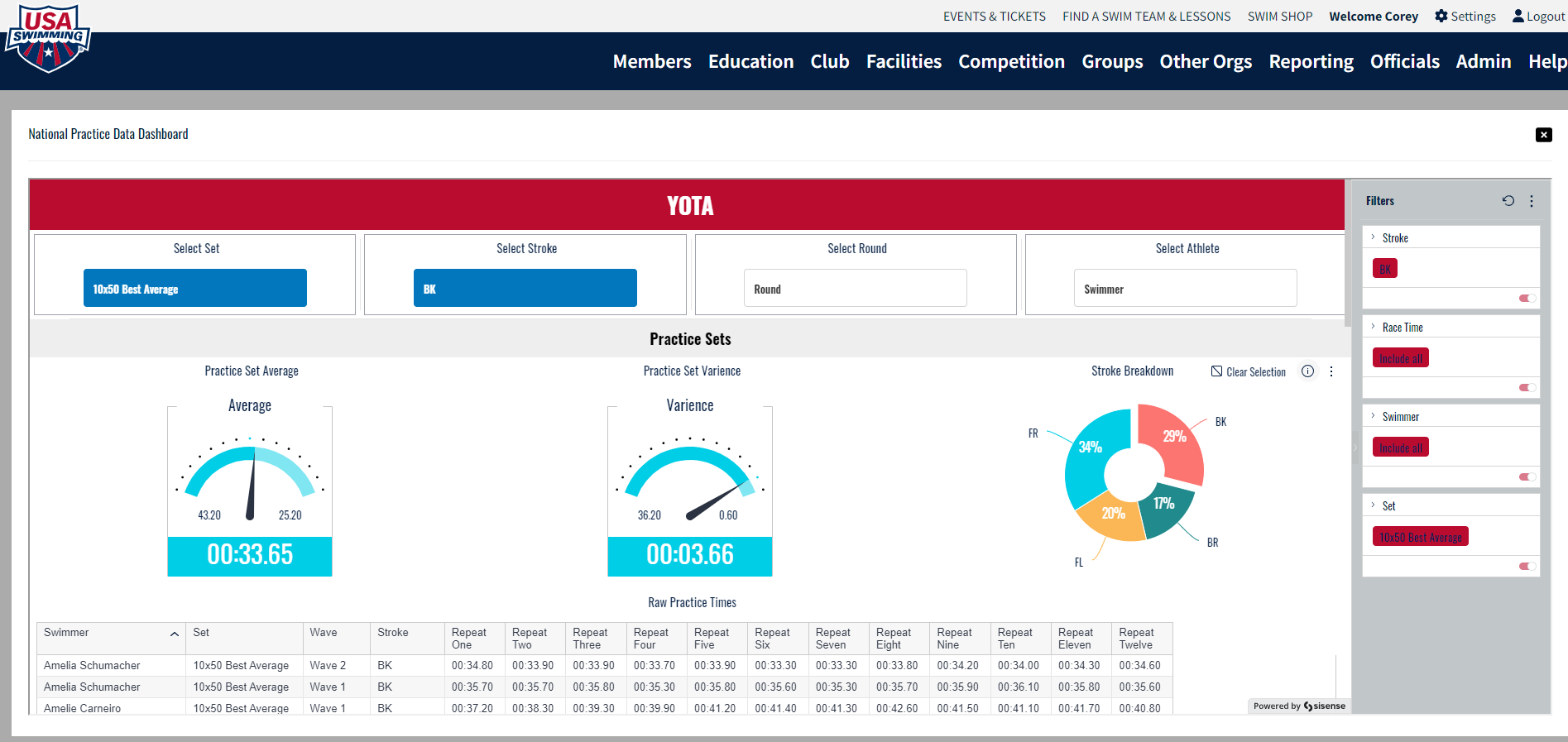The height and width of the screenshot is (742, 1568).
Task: Toggle the Race Time filter switch
Action: (x=1527, y=387)
